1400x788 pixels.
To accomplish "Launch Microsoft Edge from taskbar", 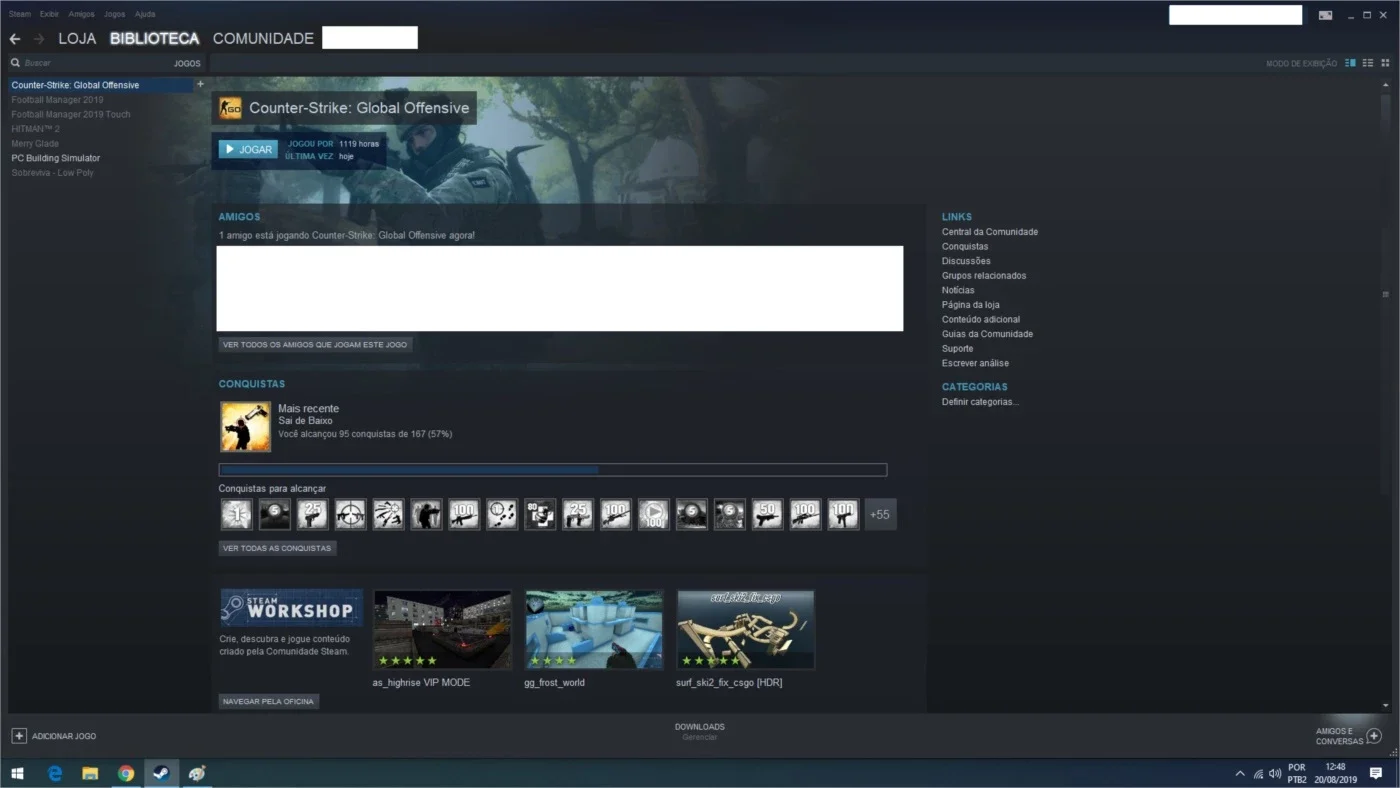I will click(x=55, y=773).
